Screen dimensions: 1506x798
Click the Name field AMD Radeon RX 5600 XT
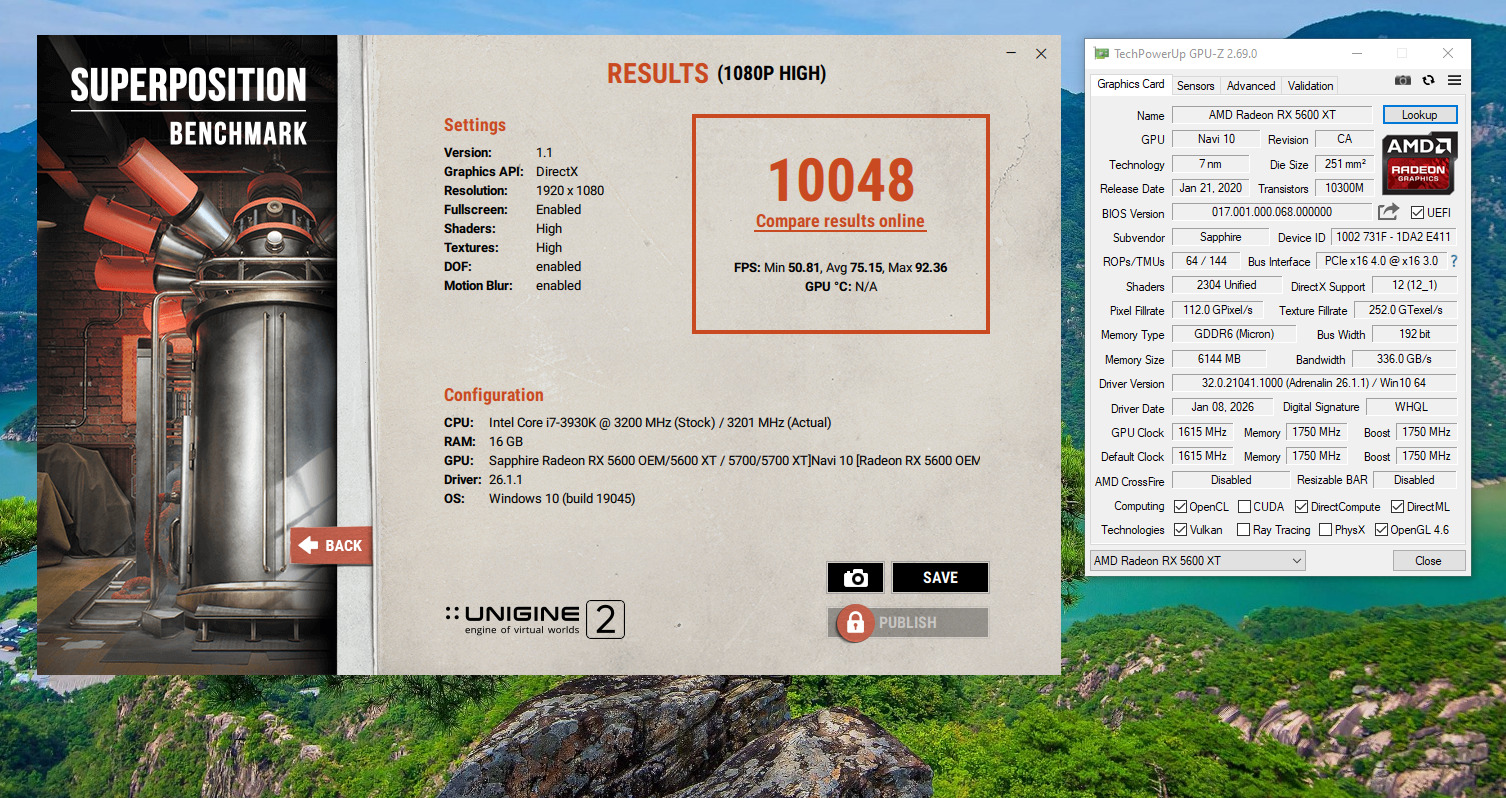point(1272,115)
